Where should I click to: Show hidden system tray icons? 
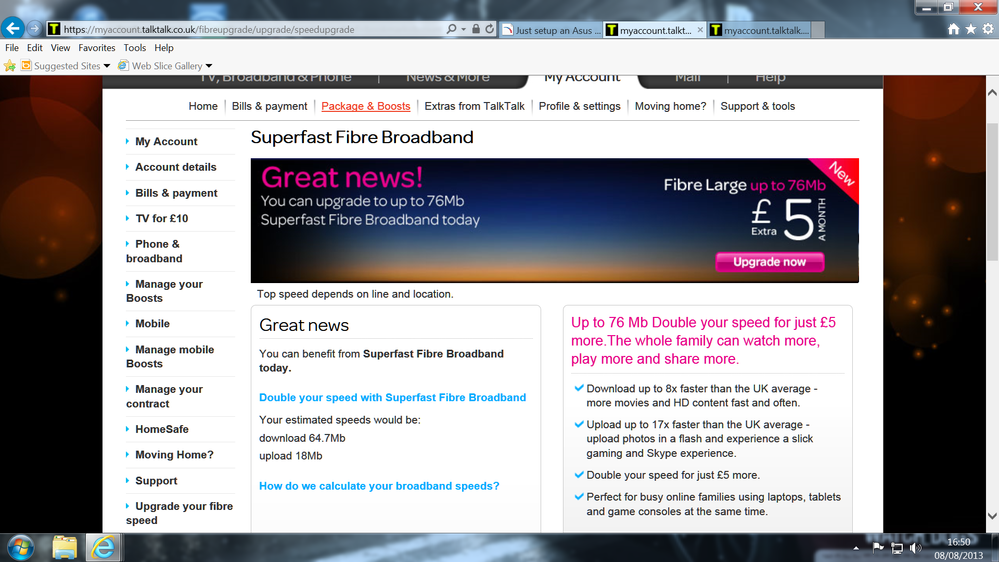tap(856, 548)
